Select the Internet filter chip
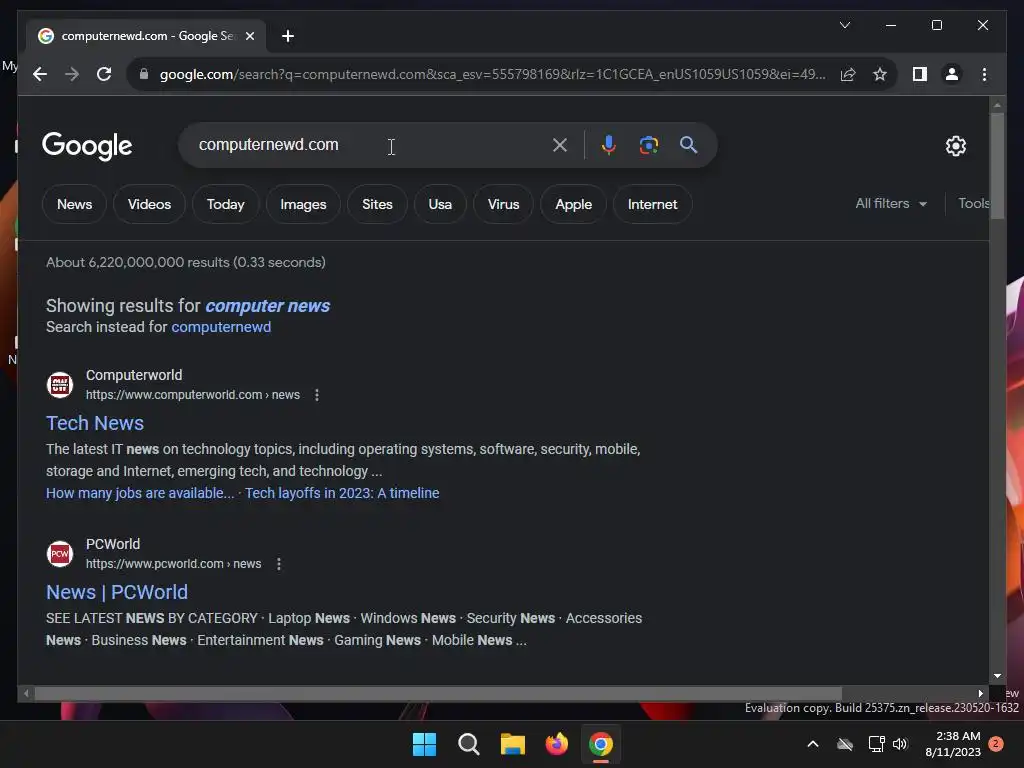Image resolution: width=1024 pixels, height=768 pixels. pos(652,204)
